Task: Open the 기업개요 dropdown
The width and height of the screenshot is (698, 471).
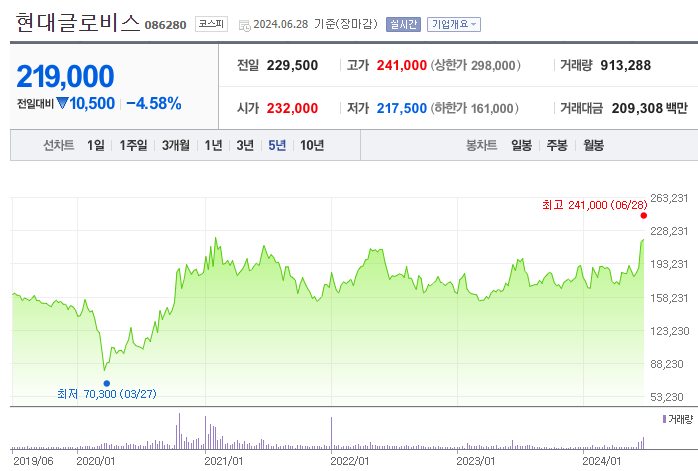Action: click(454, 24)
